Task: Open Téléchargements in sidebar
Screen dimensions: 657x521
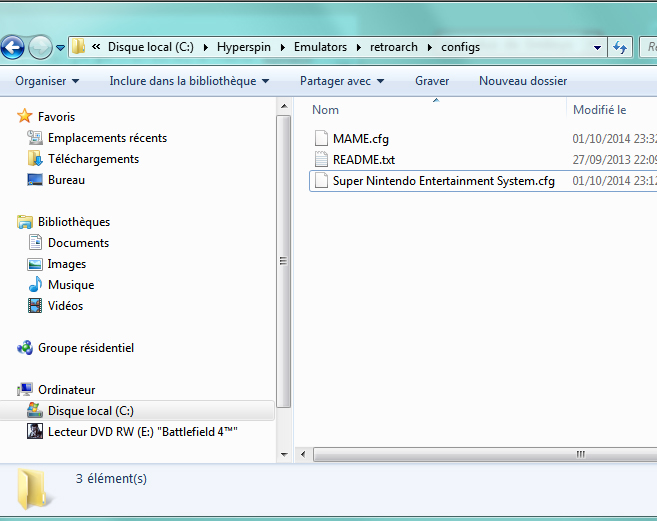Action: click(x=93, y=159)
